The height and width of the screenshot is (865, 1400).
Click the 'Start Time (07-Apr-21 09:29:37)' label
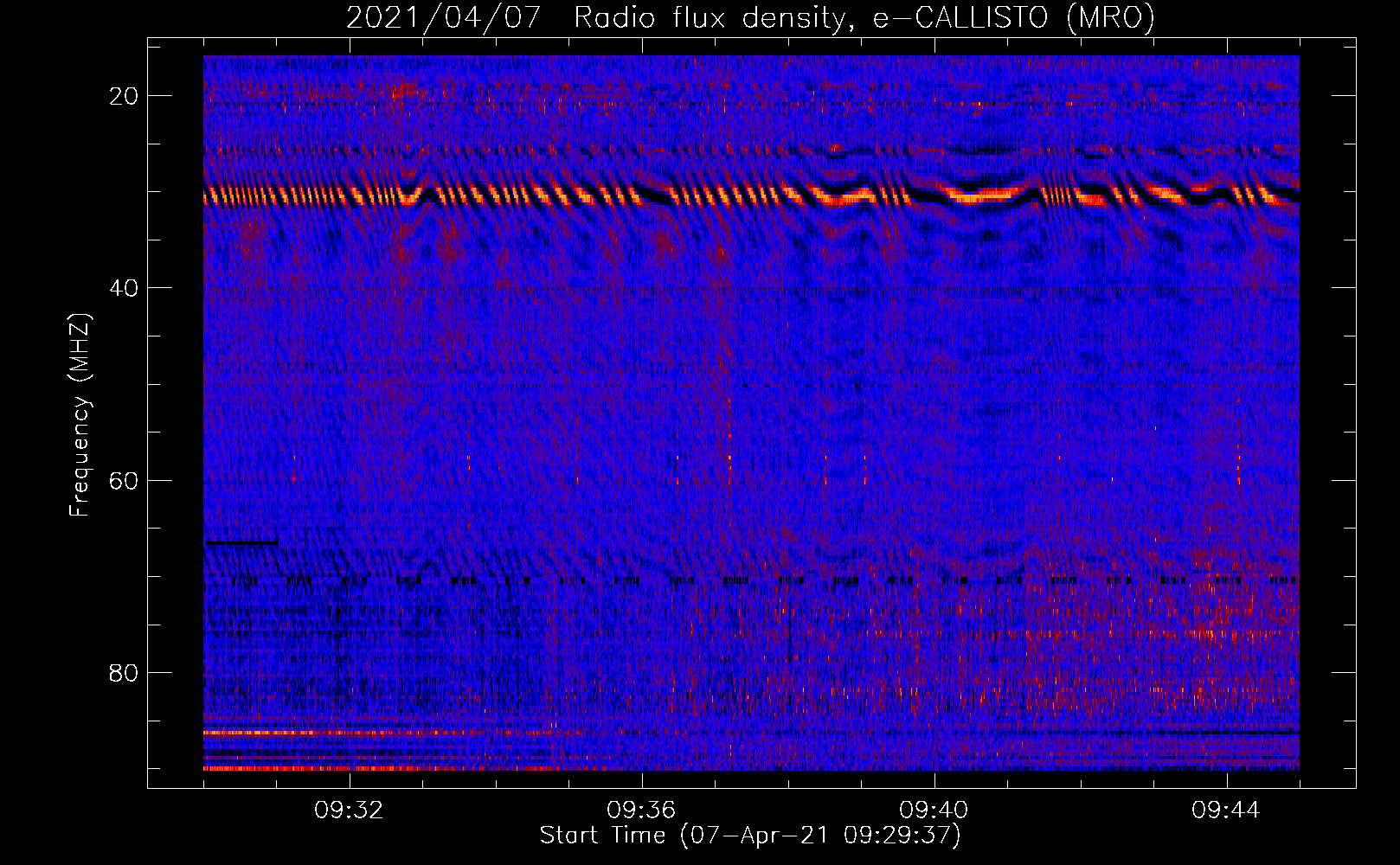click(750, 836)
